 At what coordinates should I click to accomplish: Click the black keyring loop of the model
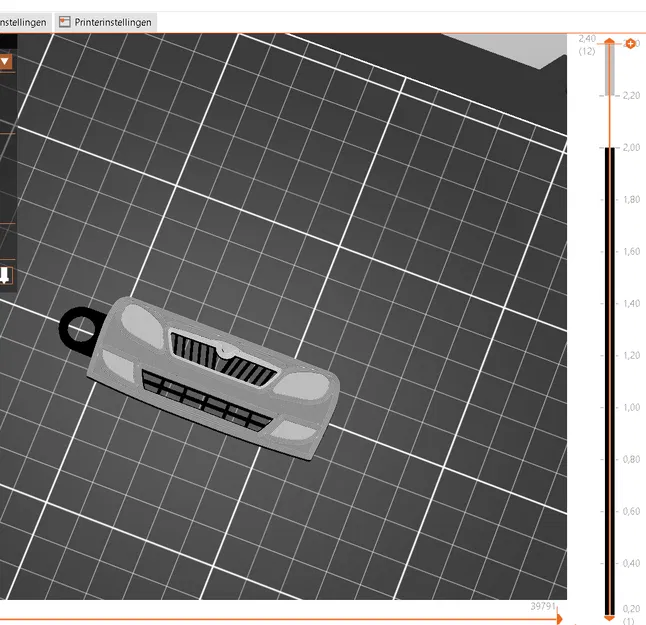(x=80, y=331)
